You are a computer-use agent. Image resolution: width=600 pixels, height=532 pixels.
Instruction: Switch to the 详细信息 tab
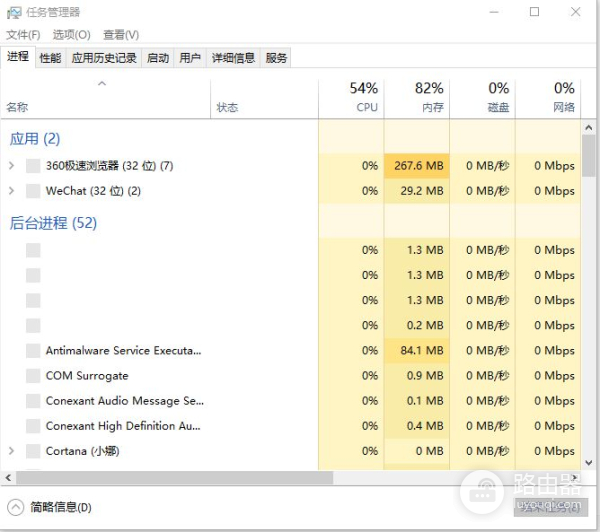pos(233,58)
